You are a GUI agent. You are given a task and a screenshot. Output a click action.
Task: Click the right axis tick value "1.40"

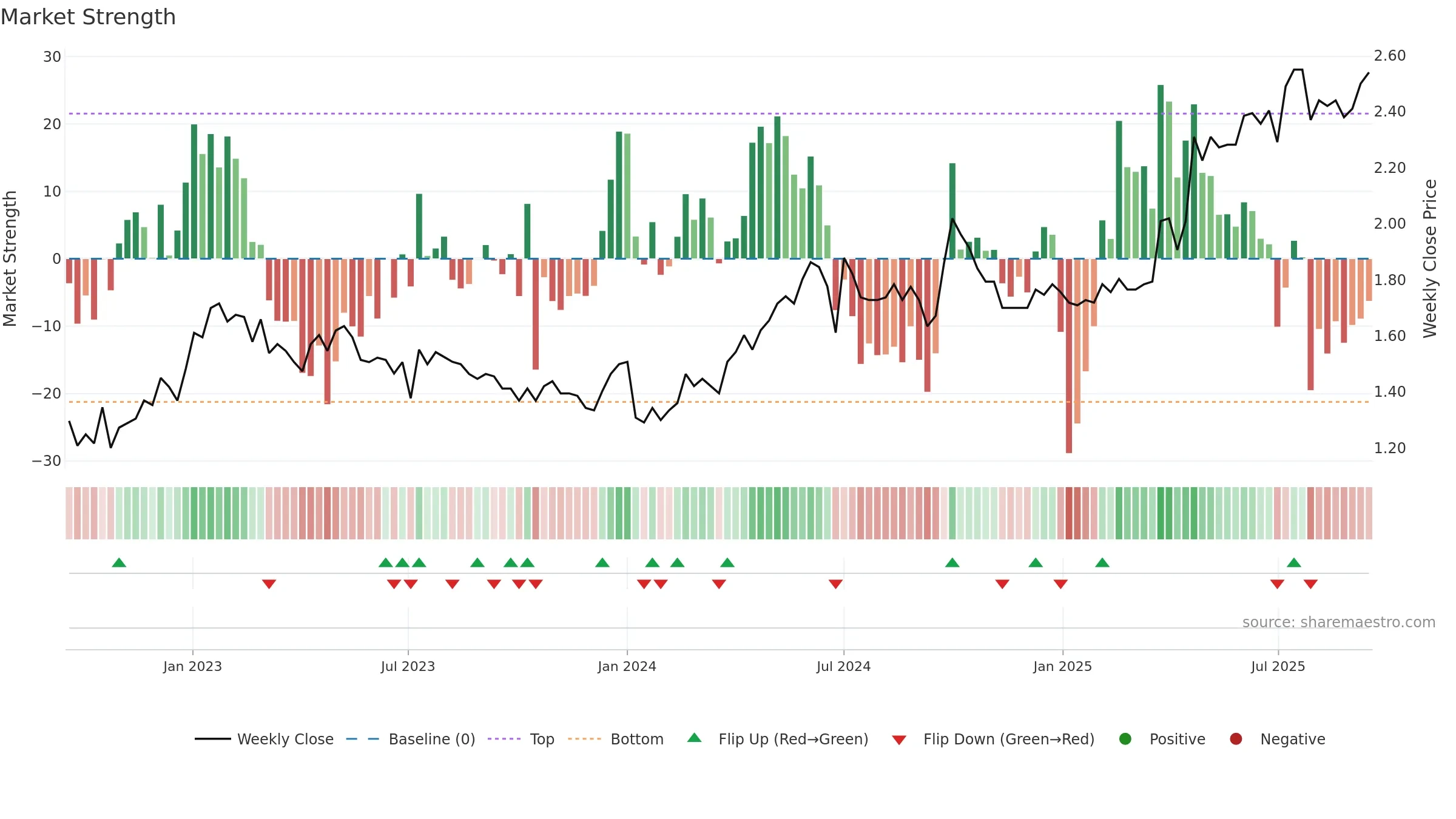(1390, 392)
